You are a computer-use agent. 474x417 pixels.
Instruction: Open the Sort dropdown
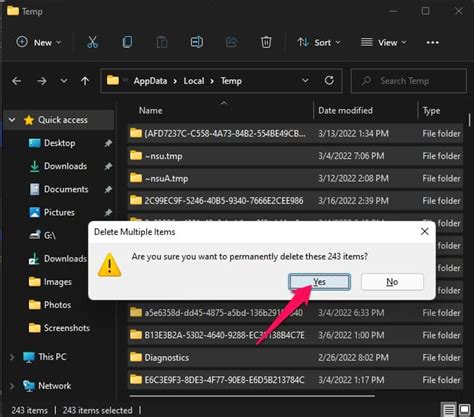[x=319, y=42]
